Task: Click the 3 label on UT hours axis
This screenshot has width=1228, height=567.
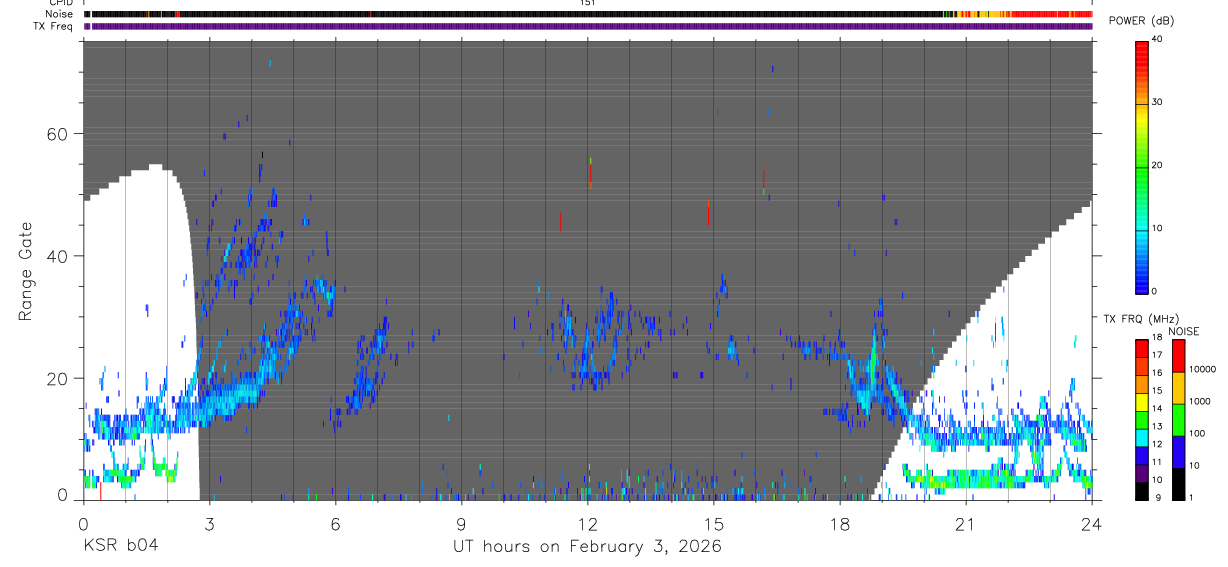Action: (x=209, y=523)
